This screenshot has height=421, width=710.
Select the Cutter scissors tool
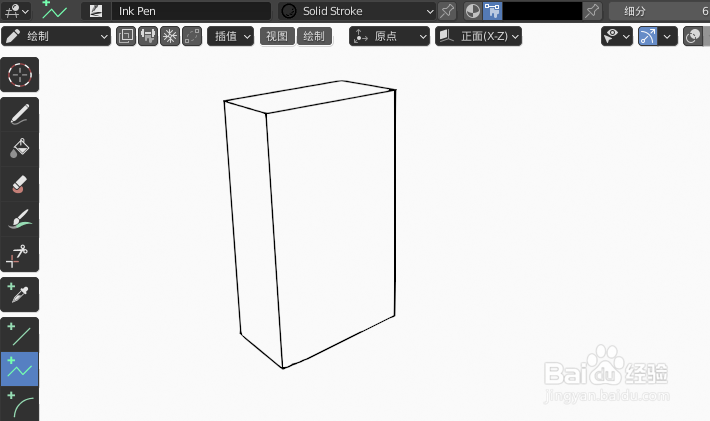point(19,254)
